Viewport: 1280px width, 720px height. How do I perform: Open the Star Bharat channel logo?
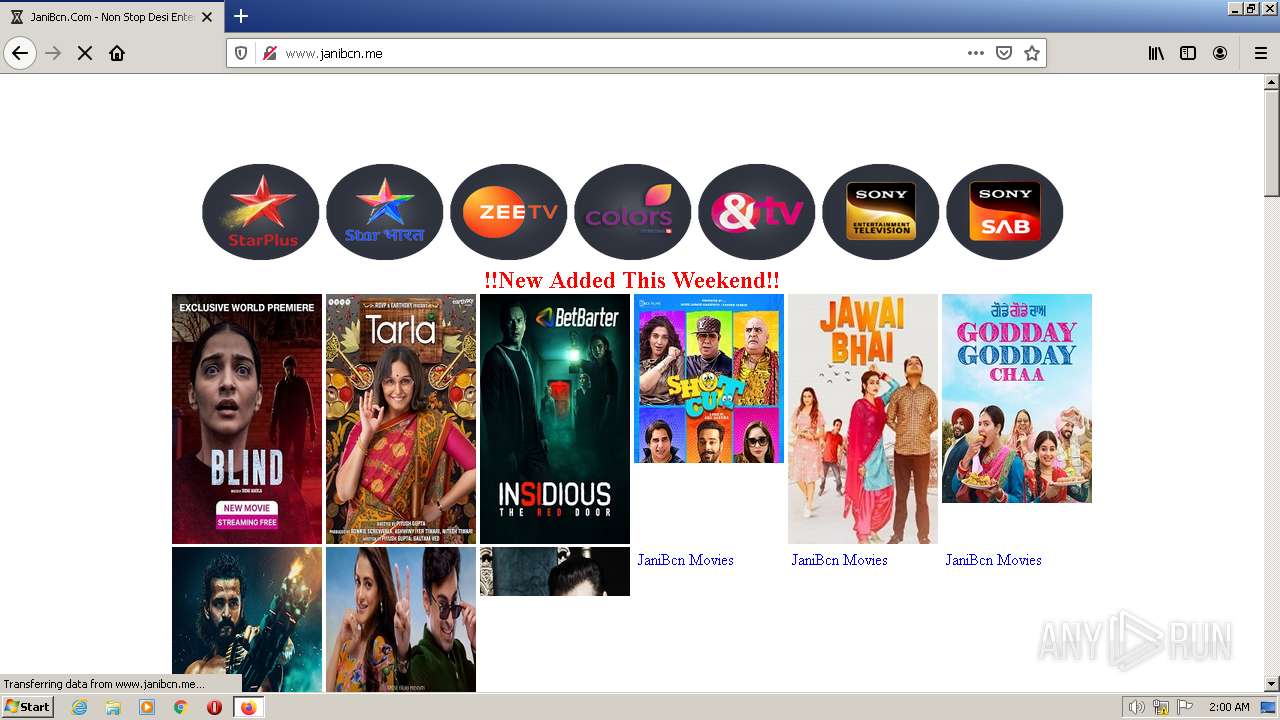click(385, 212)
